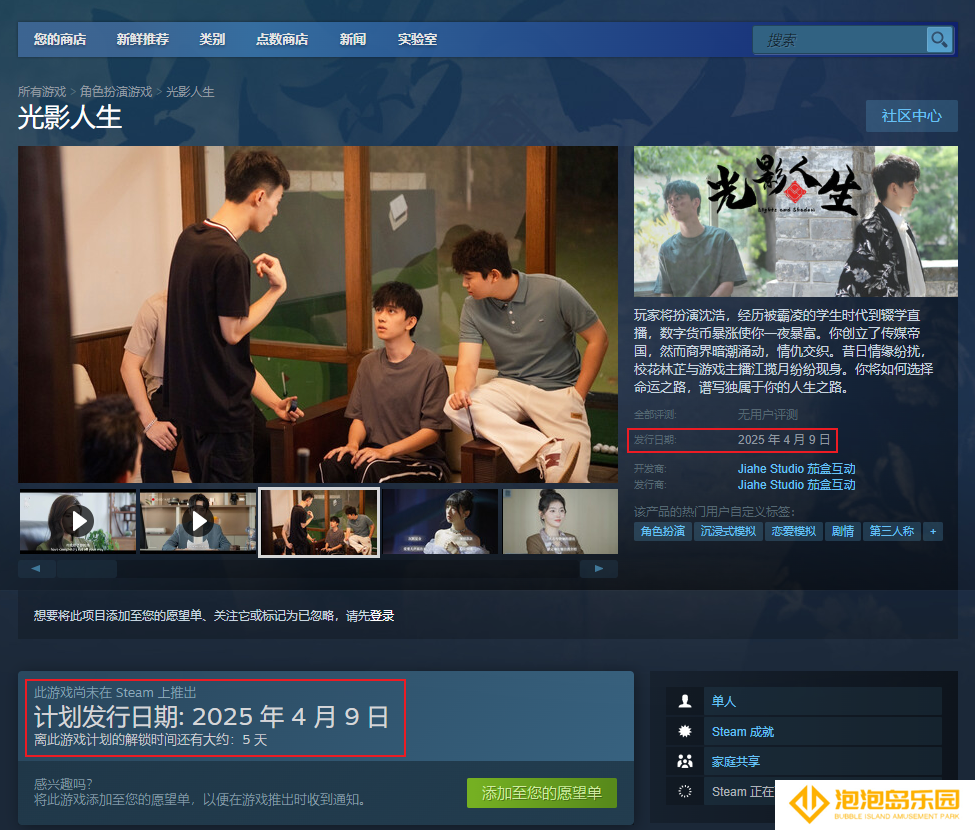Click the carousel left arrow
Image resolution: width=975 pixels, height=830 pixels.
36,568
